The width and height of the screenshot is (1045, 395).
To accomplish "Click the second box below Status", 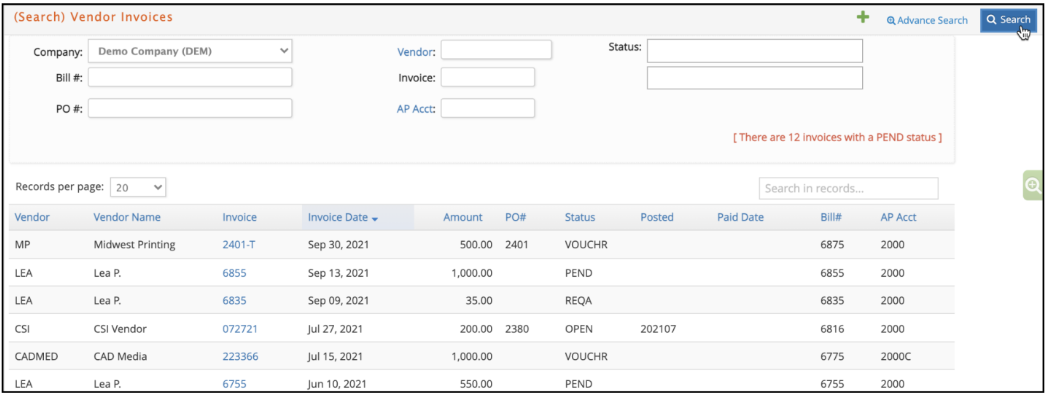I will click(754, 78).
